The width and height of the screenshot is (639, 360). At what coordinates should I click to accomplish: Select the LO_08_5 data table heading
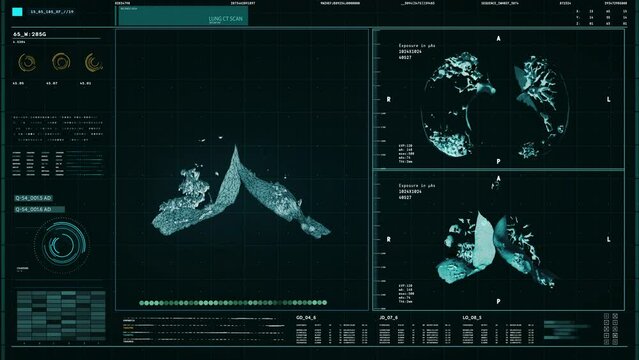(472, 318)
